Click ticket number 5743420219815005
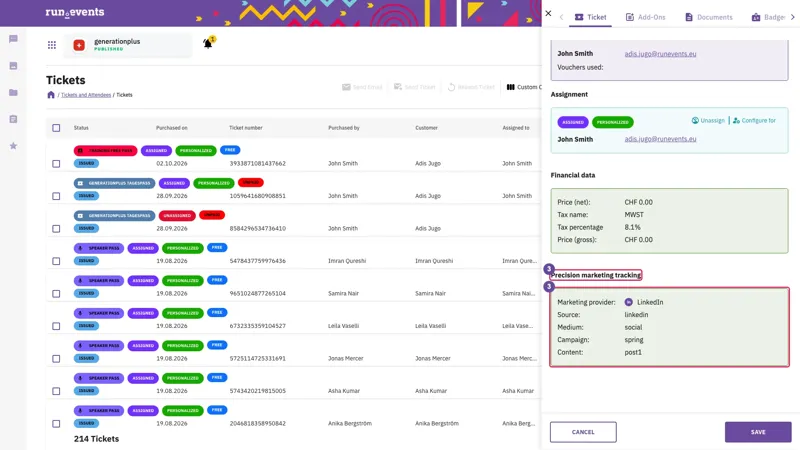Image resolution: width=800 pixels, height=450 pixels. click(258, 391)
